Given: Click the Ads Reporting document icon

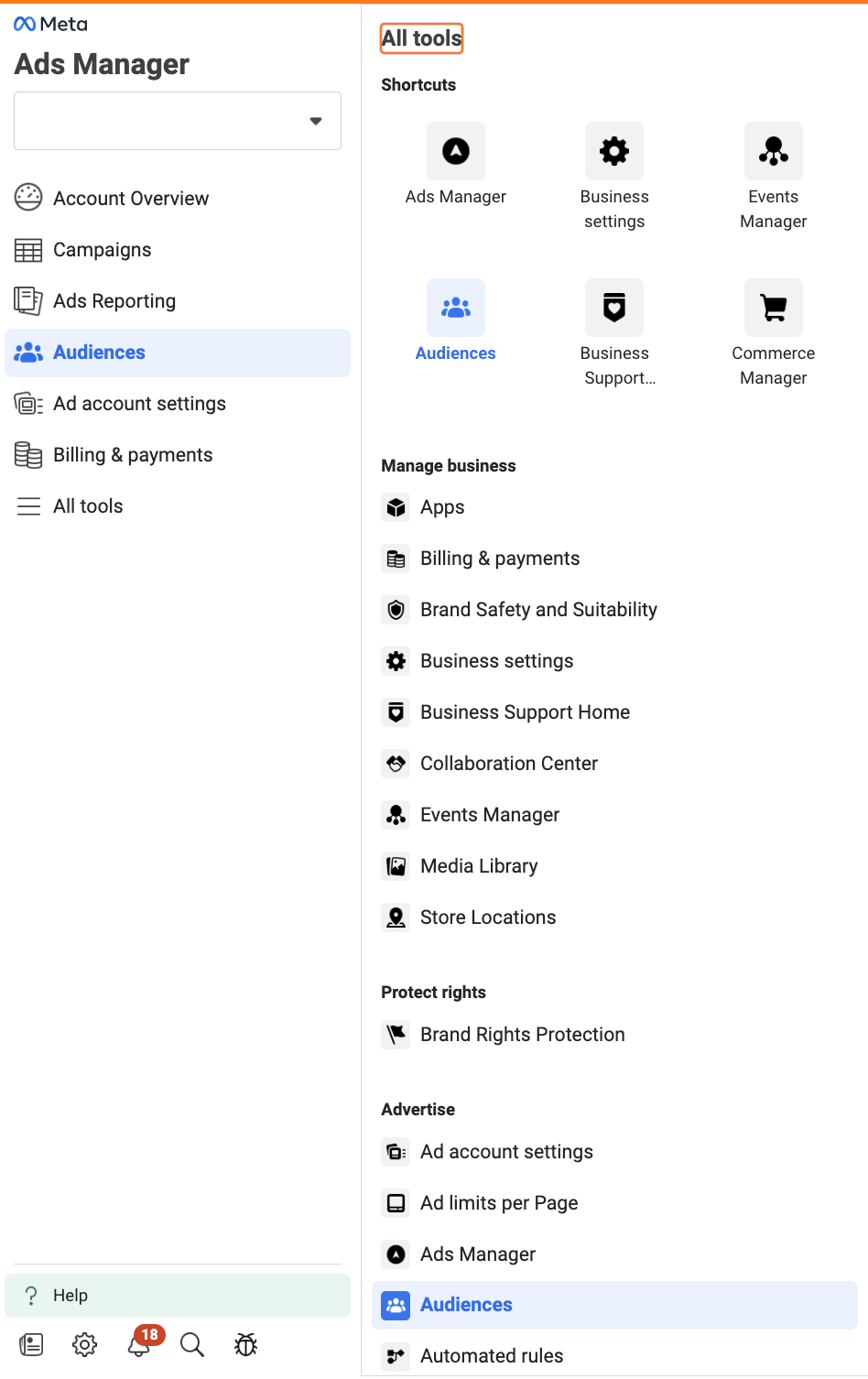Looking at the screenshot, I should click(28, 300).
